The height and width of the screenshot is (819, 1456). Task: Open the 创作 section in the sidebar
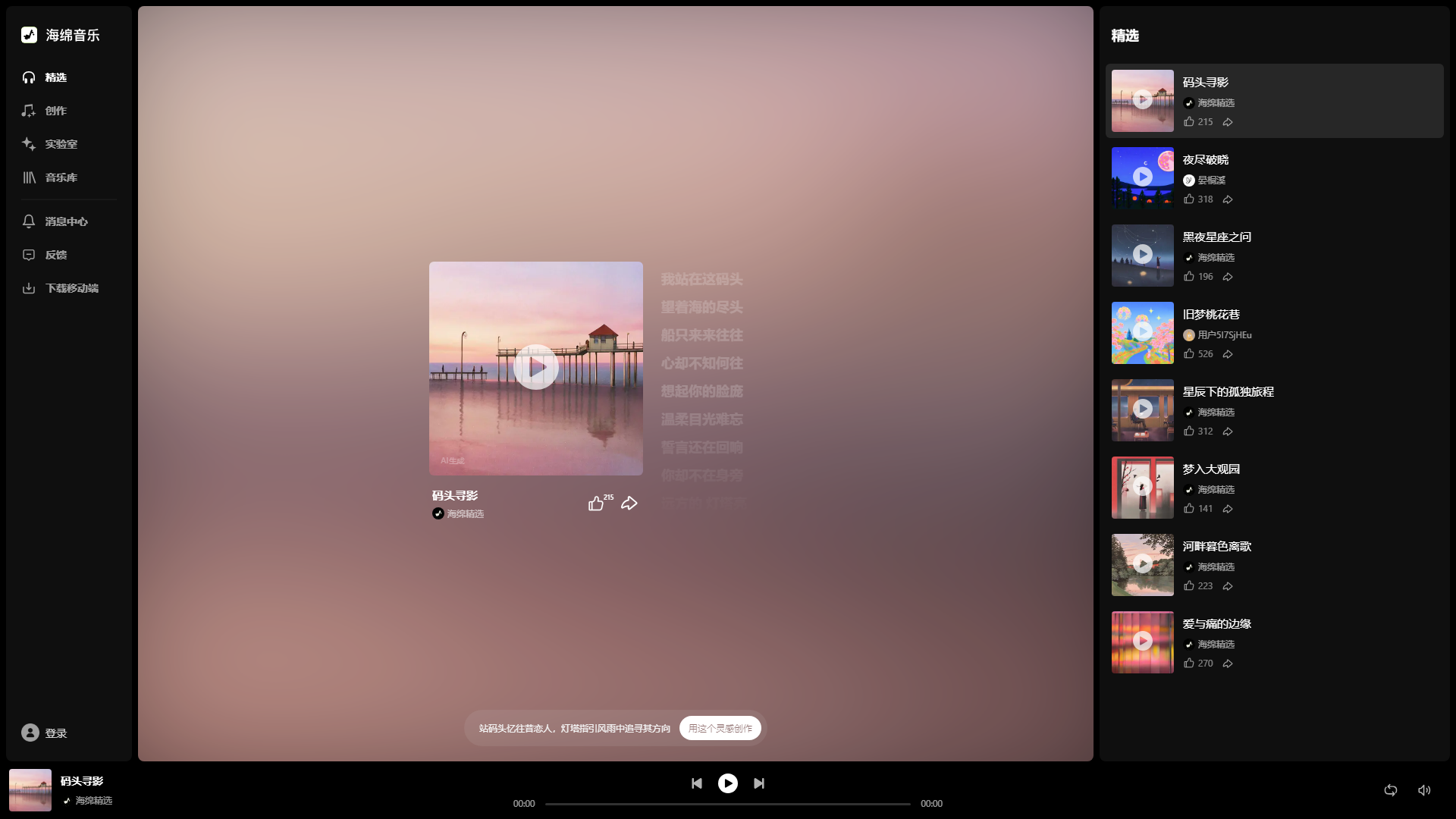(x=55, y=111)
